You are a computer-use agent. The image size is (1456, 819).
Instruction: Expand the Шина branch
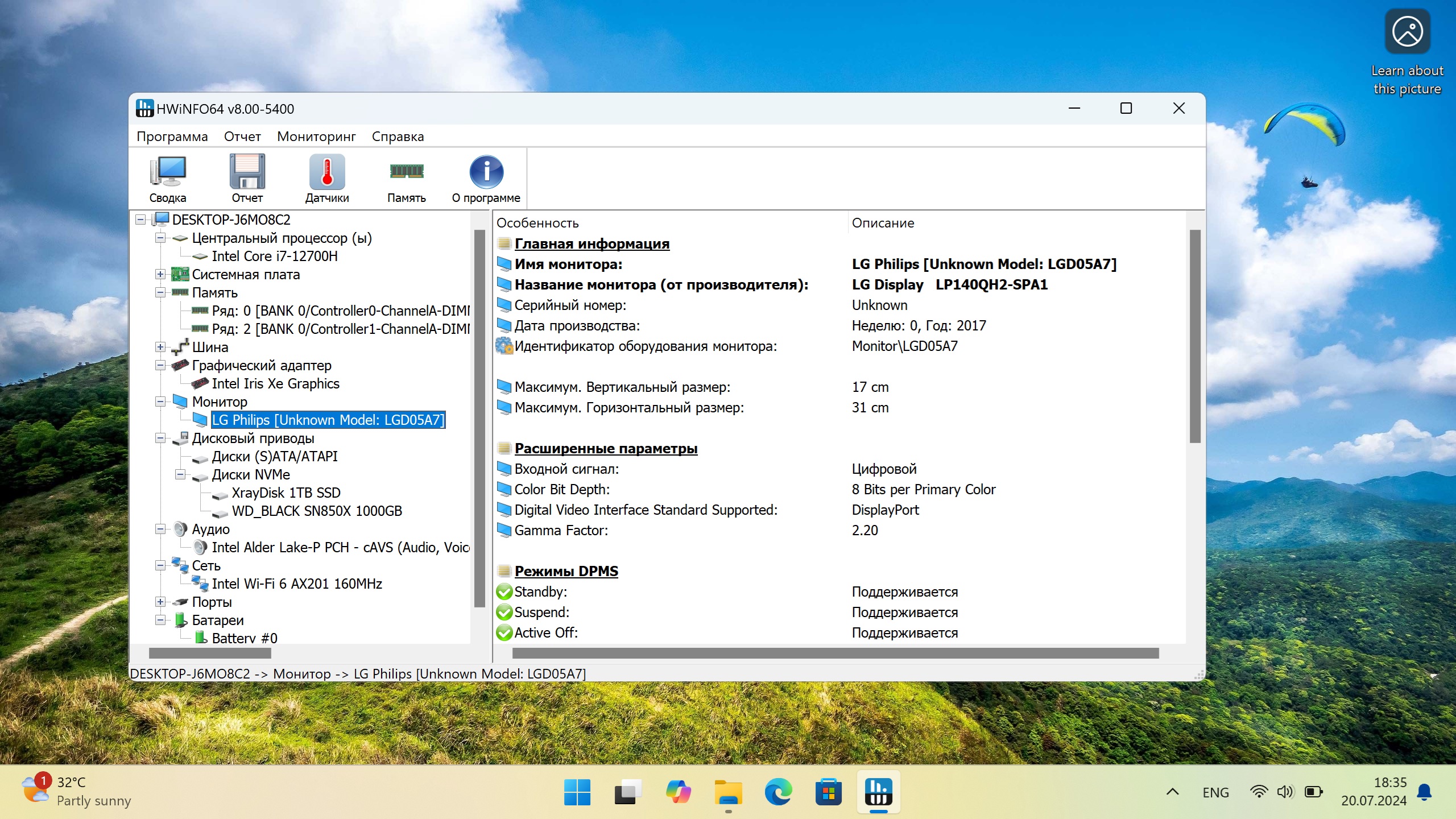160,347
